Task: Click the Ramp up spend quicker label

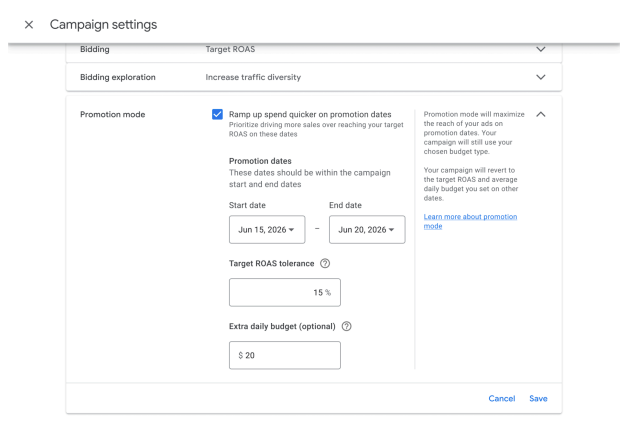Action: coord(310,114)
